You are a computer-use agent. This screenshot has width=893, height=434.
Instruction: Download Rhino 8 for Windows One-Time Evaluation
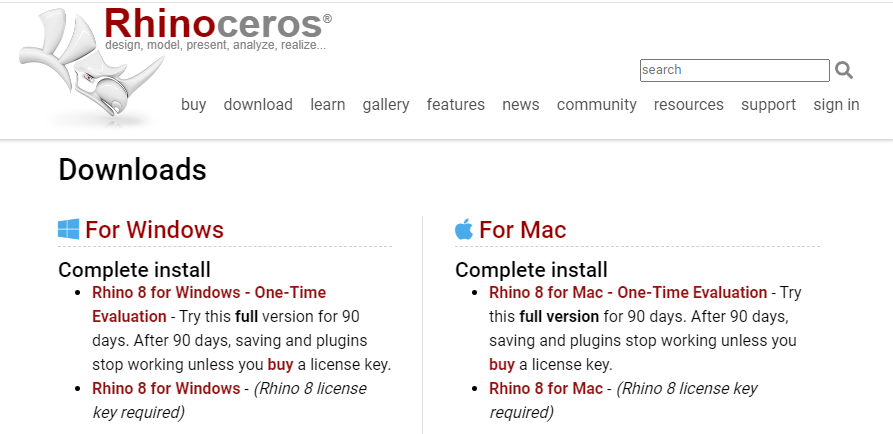(209, 304)
